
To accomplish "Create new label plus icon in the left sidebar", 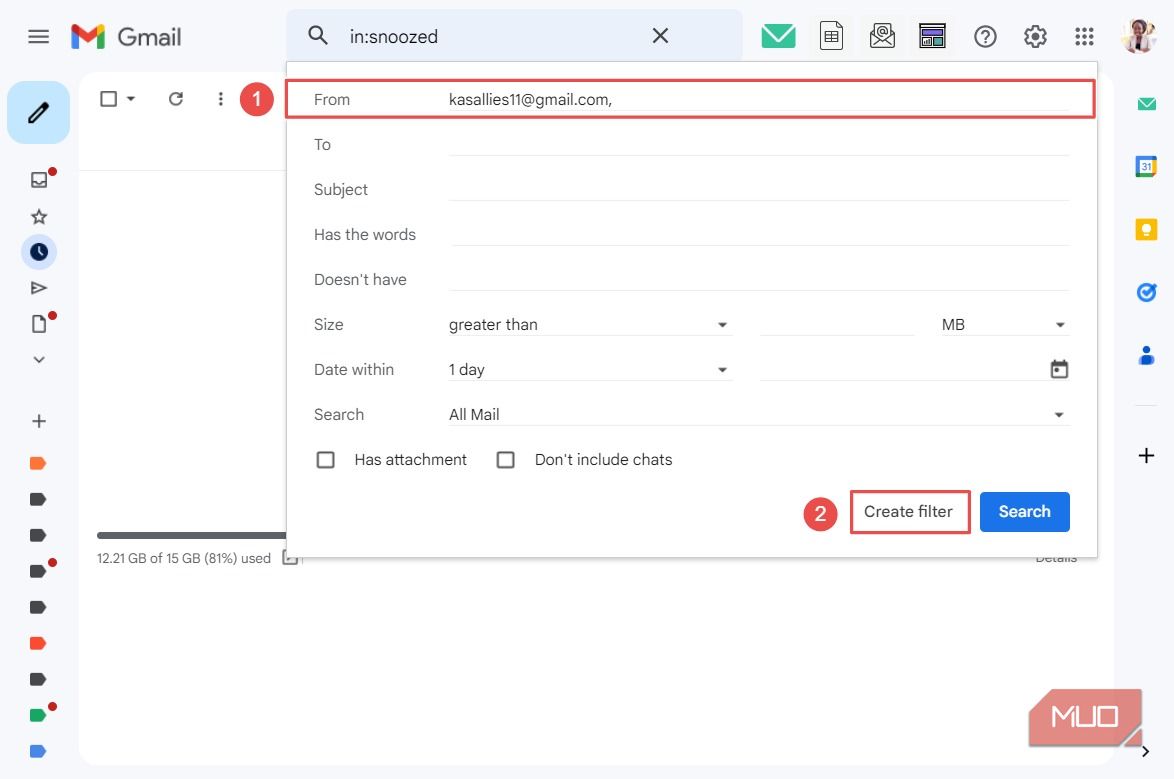I will pyautogui.click(x=39, y=421).
